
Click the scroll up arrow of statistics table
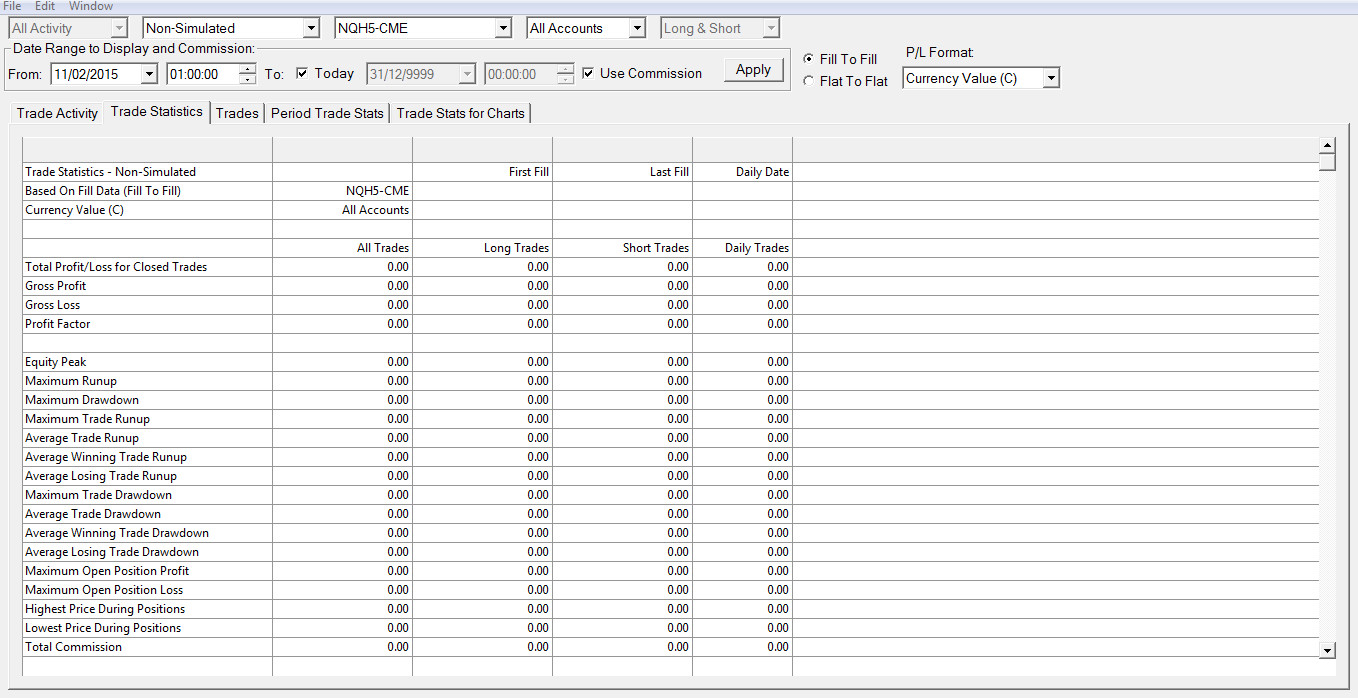[1327, 145]
